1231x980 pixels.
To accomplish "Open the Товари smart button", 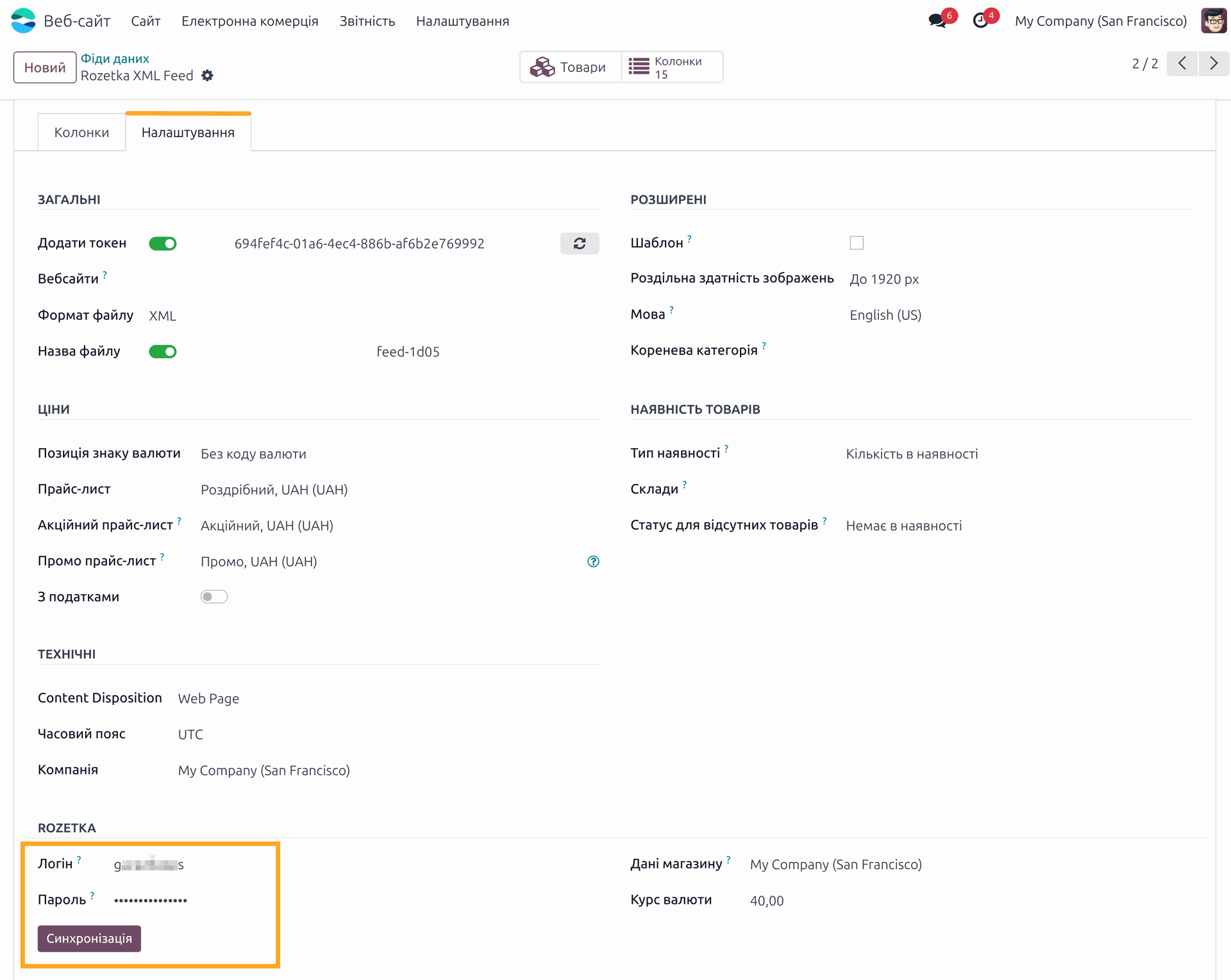I will coord(570,67).
